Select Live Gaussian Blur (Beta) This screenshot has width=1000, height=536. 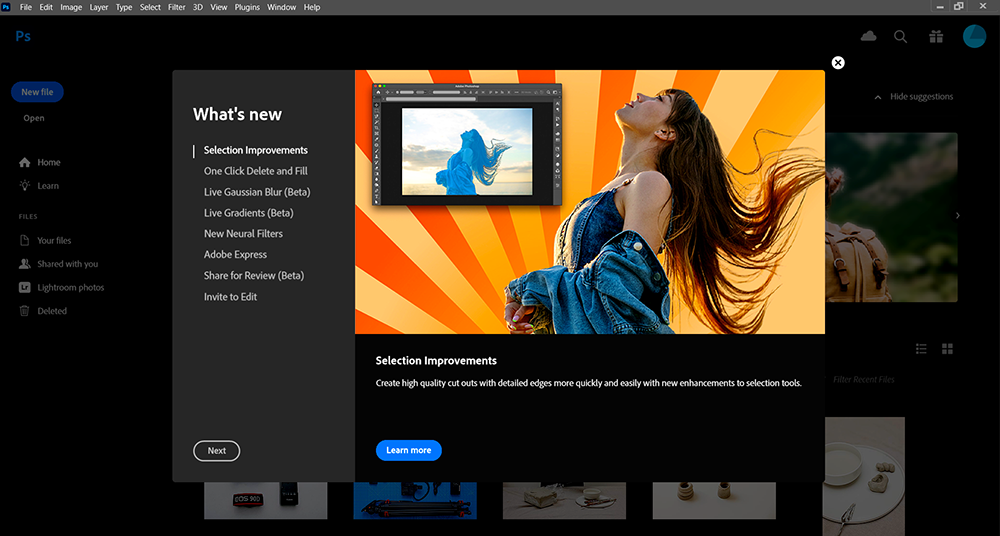[x=257, y=192]
